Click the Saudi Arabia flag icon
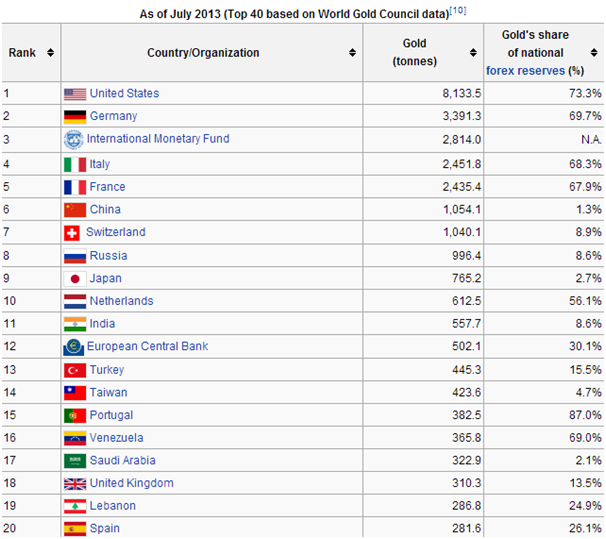The image size is (606, 539). point(75,461)
